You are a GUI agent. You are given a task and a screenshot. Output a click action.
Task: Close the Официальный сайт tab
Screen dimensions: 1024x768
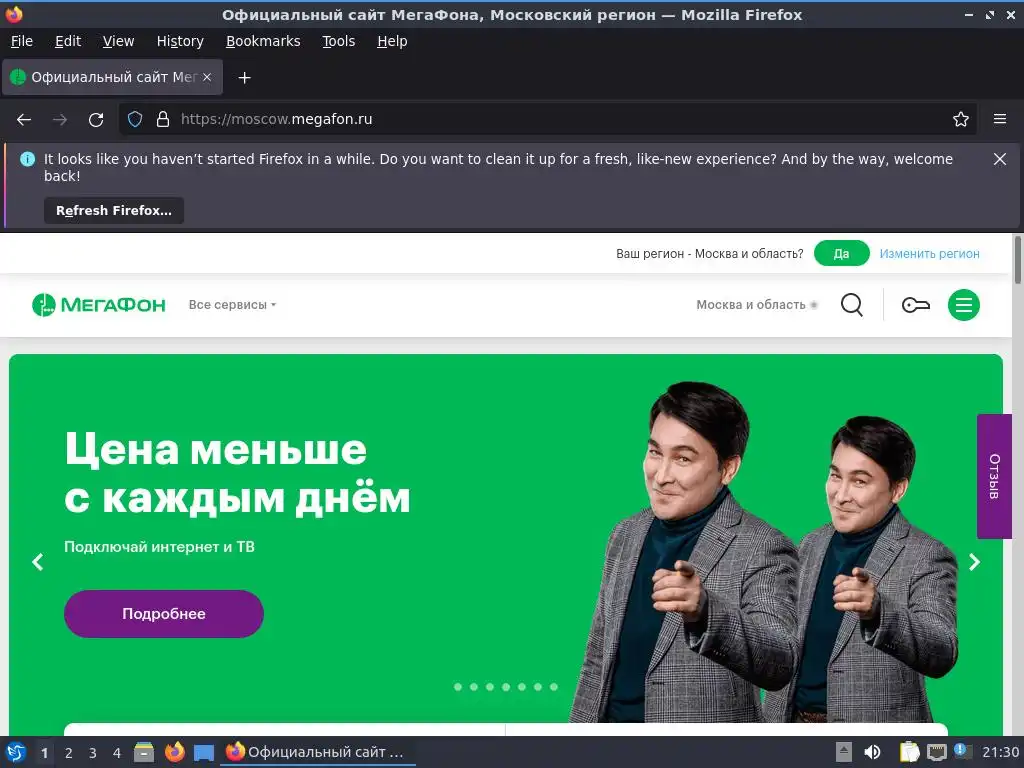(x=207, y=77)
